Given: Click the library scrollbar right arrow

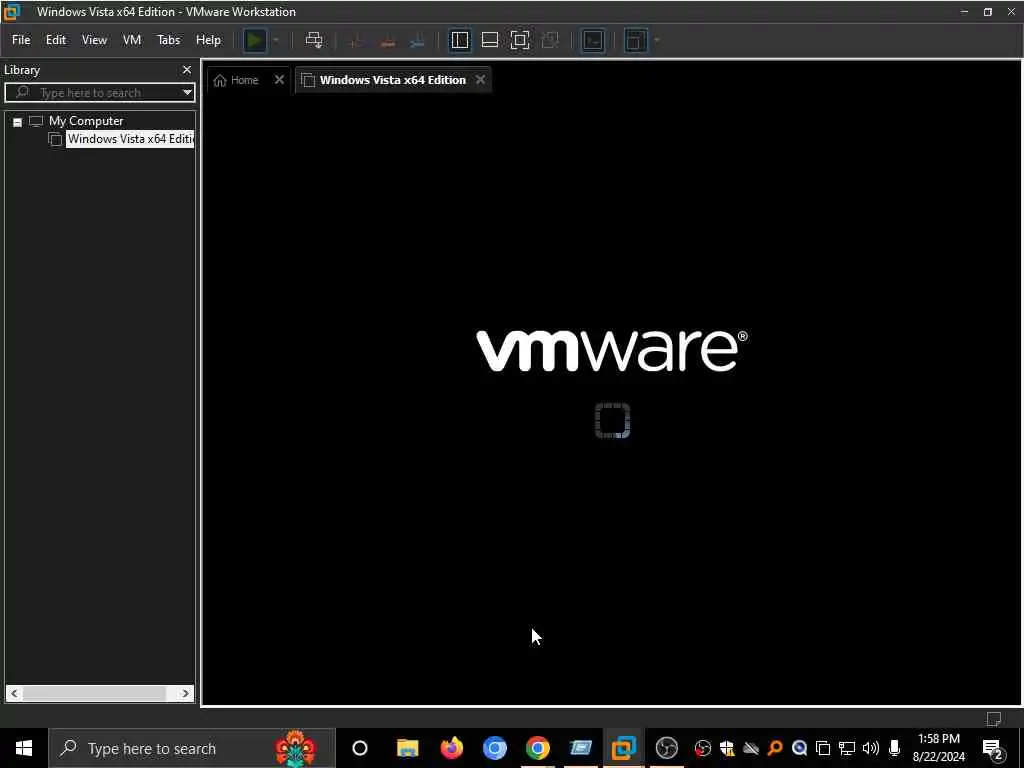Looking at the screenshot, I should pos(186,694).
